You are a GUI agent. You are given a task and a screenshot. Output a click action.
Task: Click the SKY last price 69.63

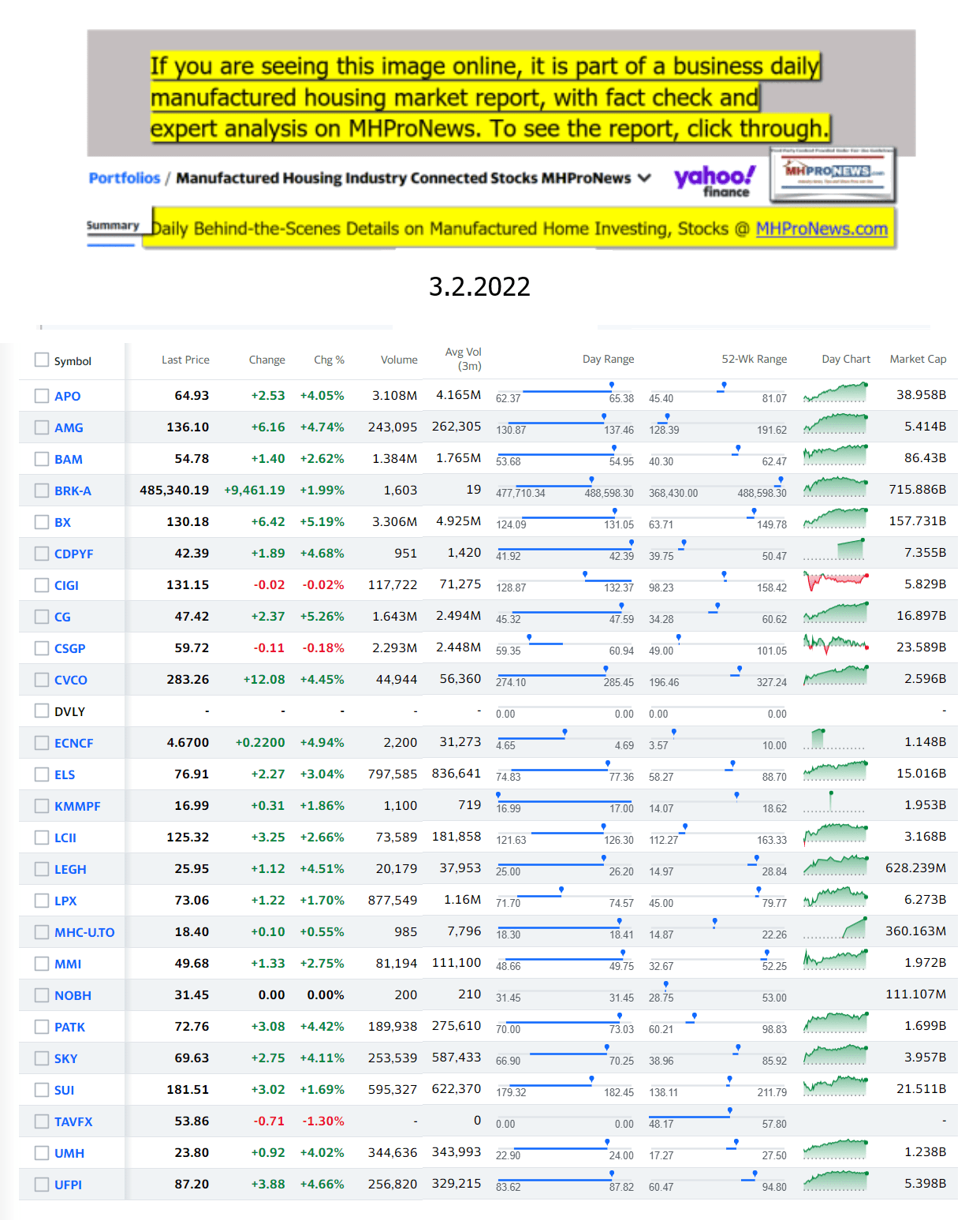point(192,1058)
